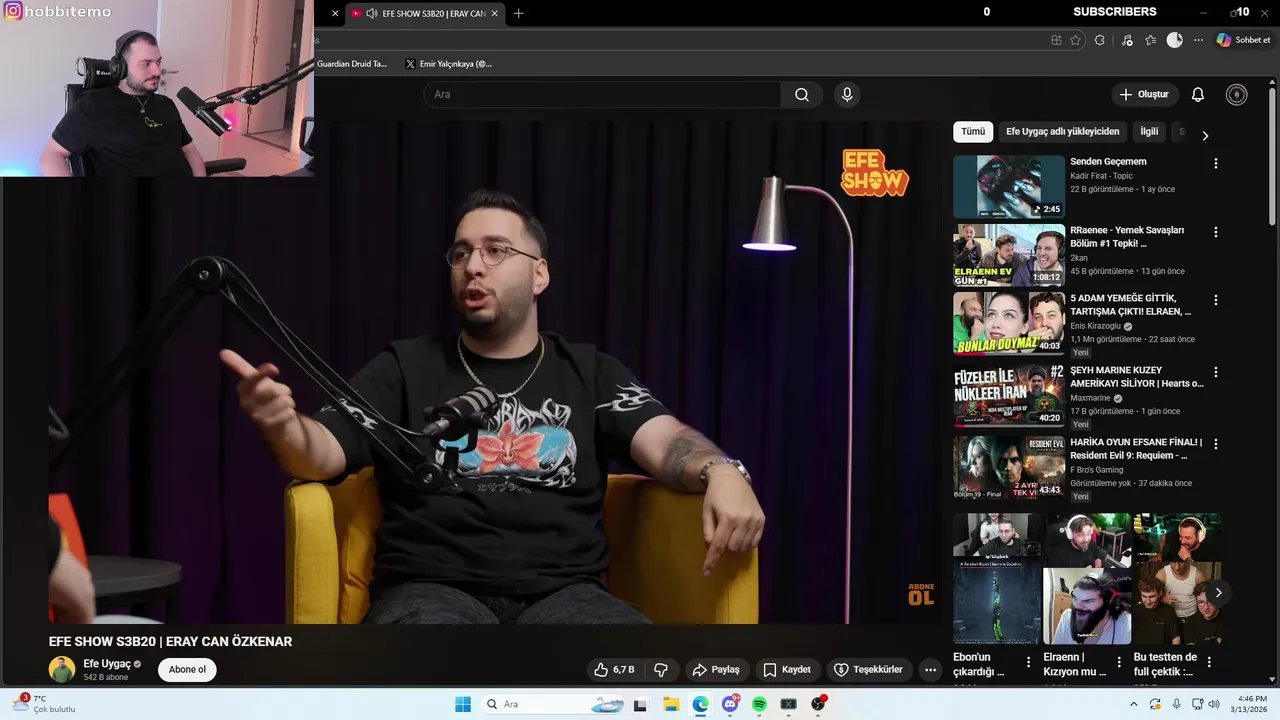Open Edge settings and more menu

(x=1198, y=40)
